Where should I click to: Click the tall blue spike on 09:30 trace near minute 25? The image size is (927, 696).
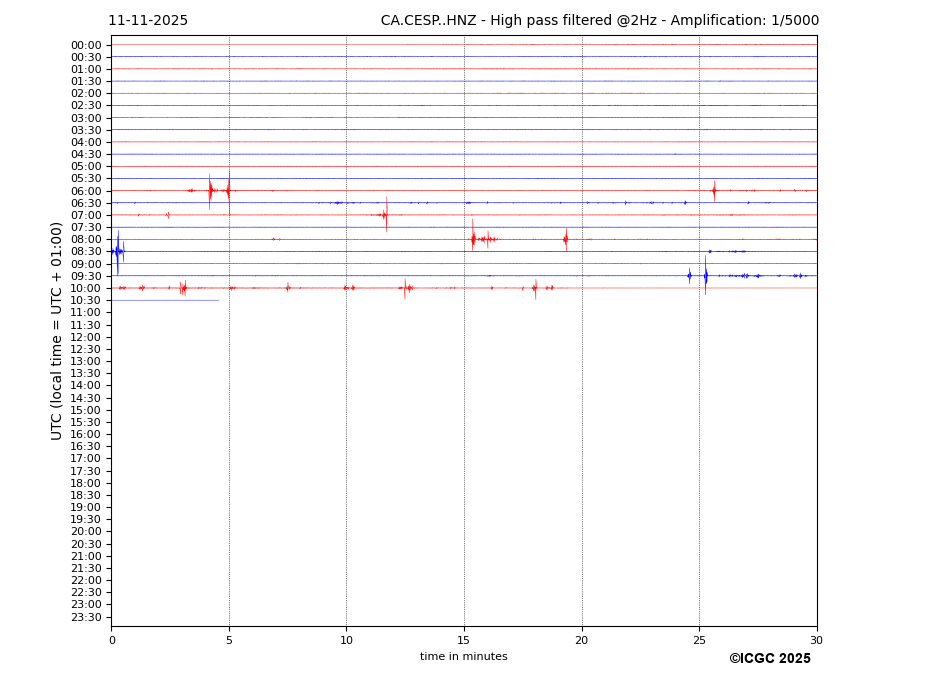(705, 275)
